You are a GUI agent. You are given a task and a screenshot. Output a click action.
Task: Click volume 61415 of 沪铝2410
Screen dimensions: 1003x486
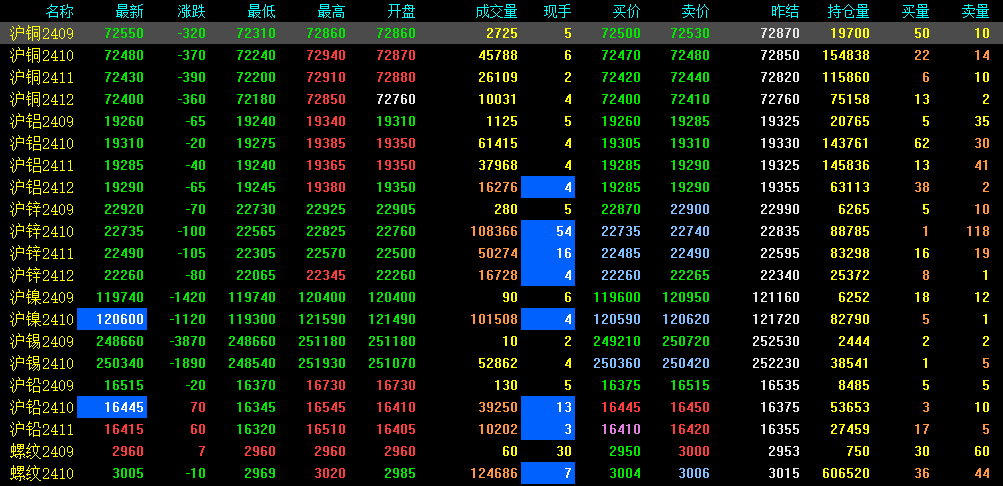pos(498,144)
